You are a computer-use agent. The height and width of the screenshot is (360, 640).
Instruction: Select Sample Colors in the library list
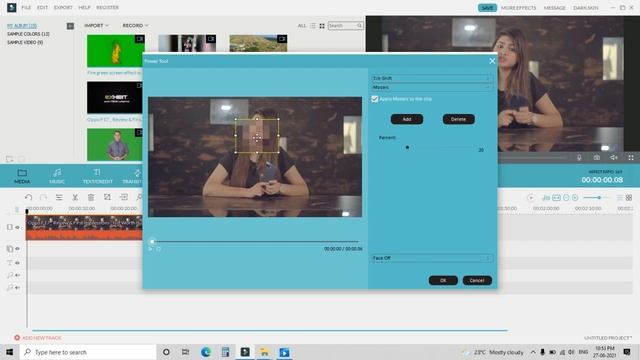(28, 34)
